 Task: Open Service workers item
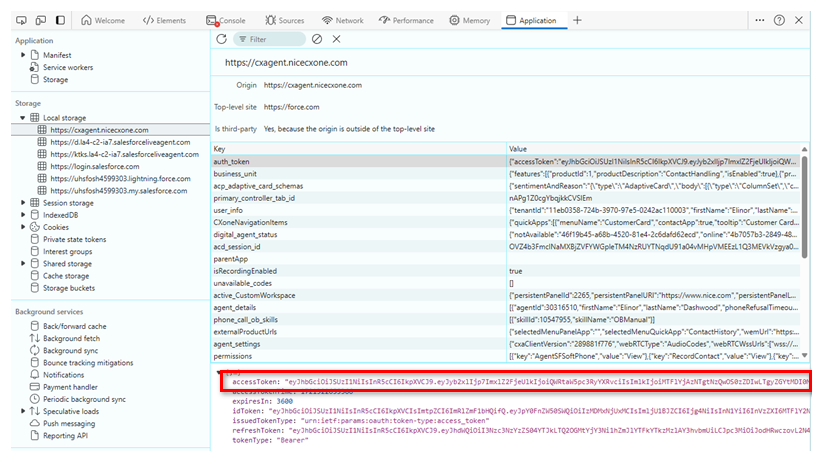[x=68, y=67]
